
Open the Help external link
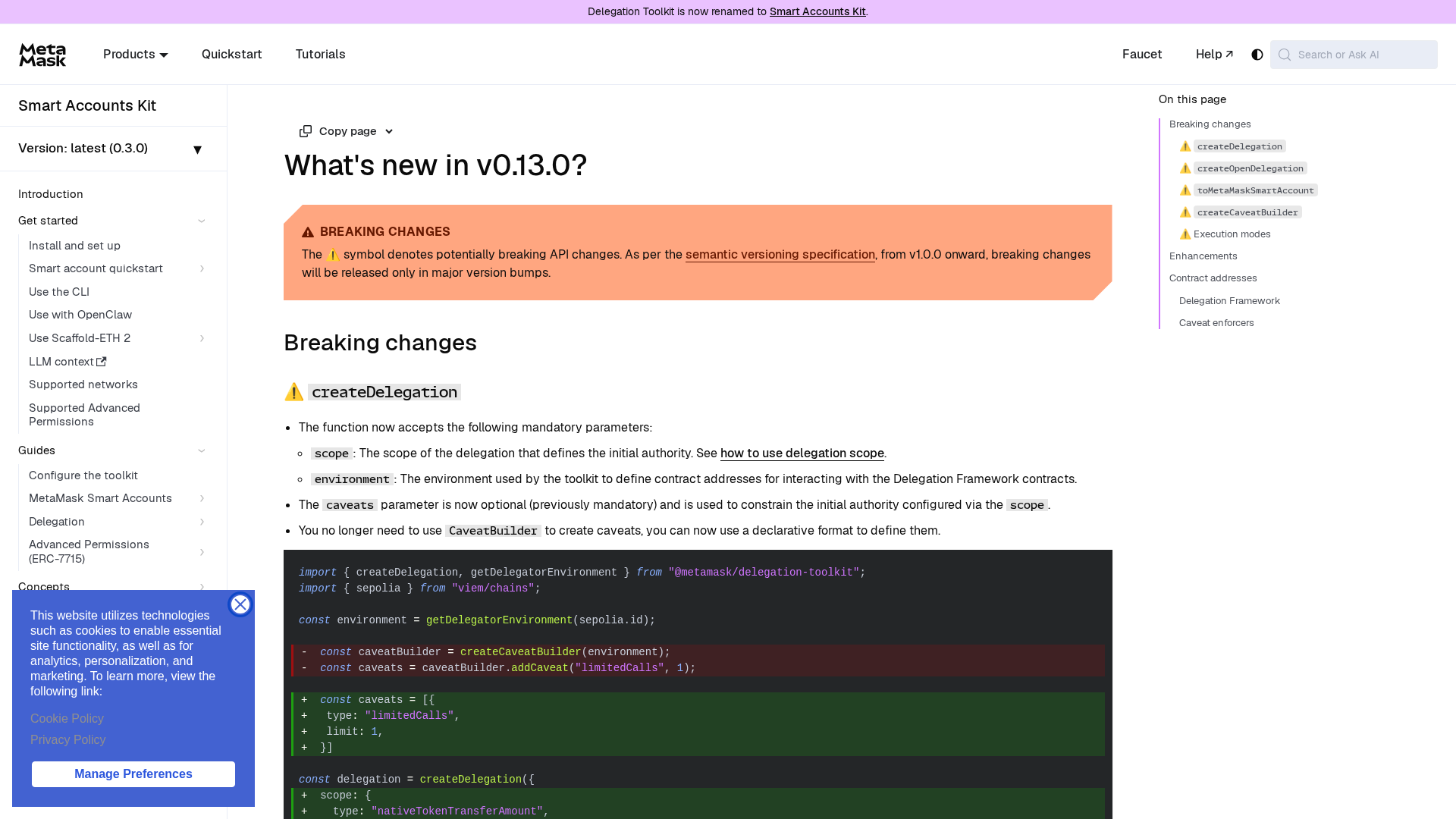pos(1214,54)
